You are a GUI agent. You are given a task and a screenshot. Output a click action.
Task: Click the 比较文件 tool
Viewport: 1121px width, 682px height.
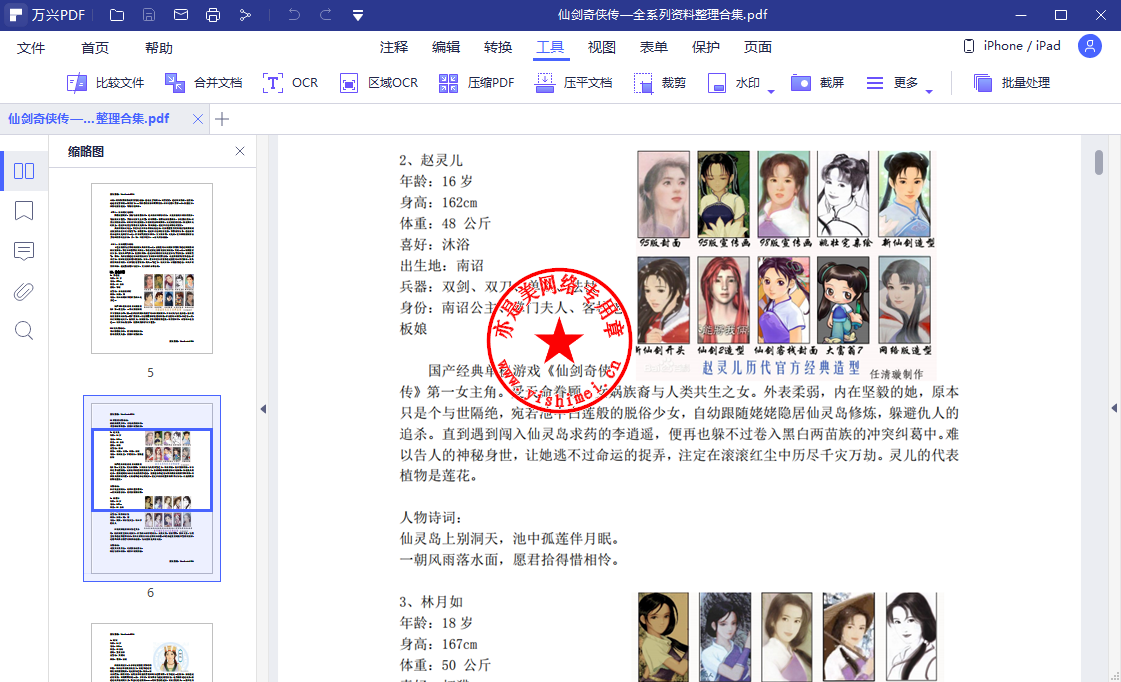tap(105, 83)
